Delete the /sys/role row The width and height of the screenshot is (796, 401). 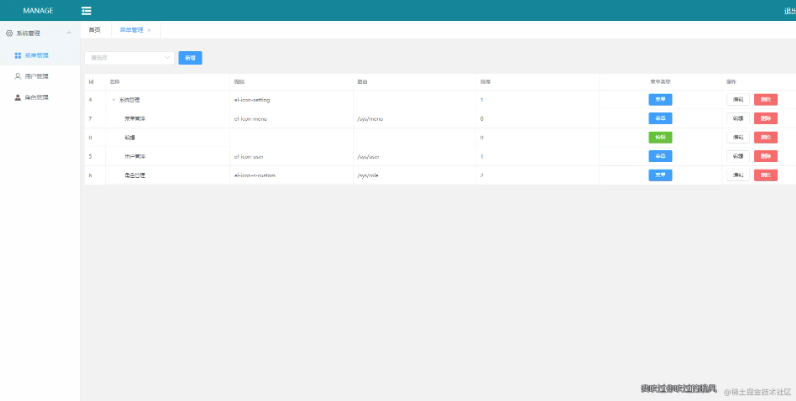(x=766, y=175)
